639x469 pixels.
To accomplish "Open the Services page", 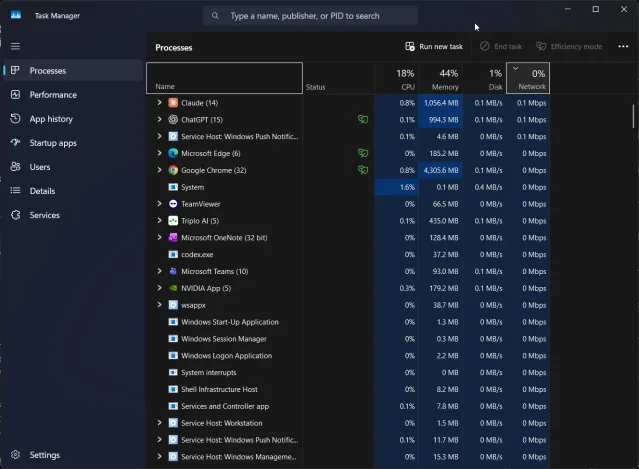I will 73,215.
